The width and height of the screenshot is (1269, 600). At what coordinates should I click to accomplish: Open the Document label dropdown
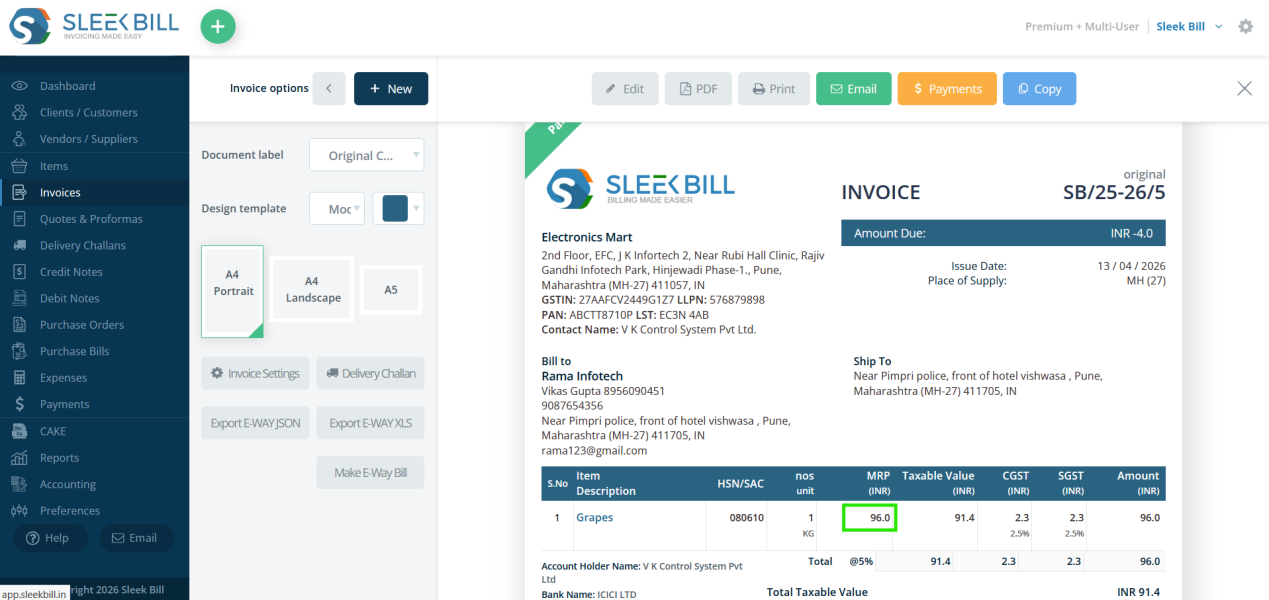point(367,155)
